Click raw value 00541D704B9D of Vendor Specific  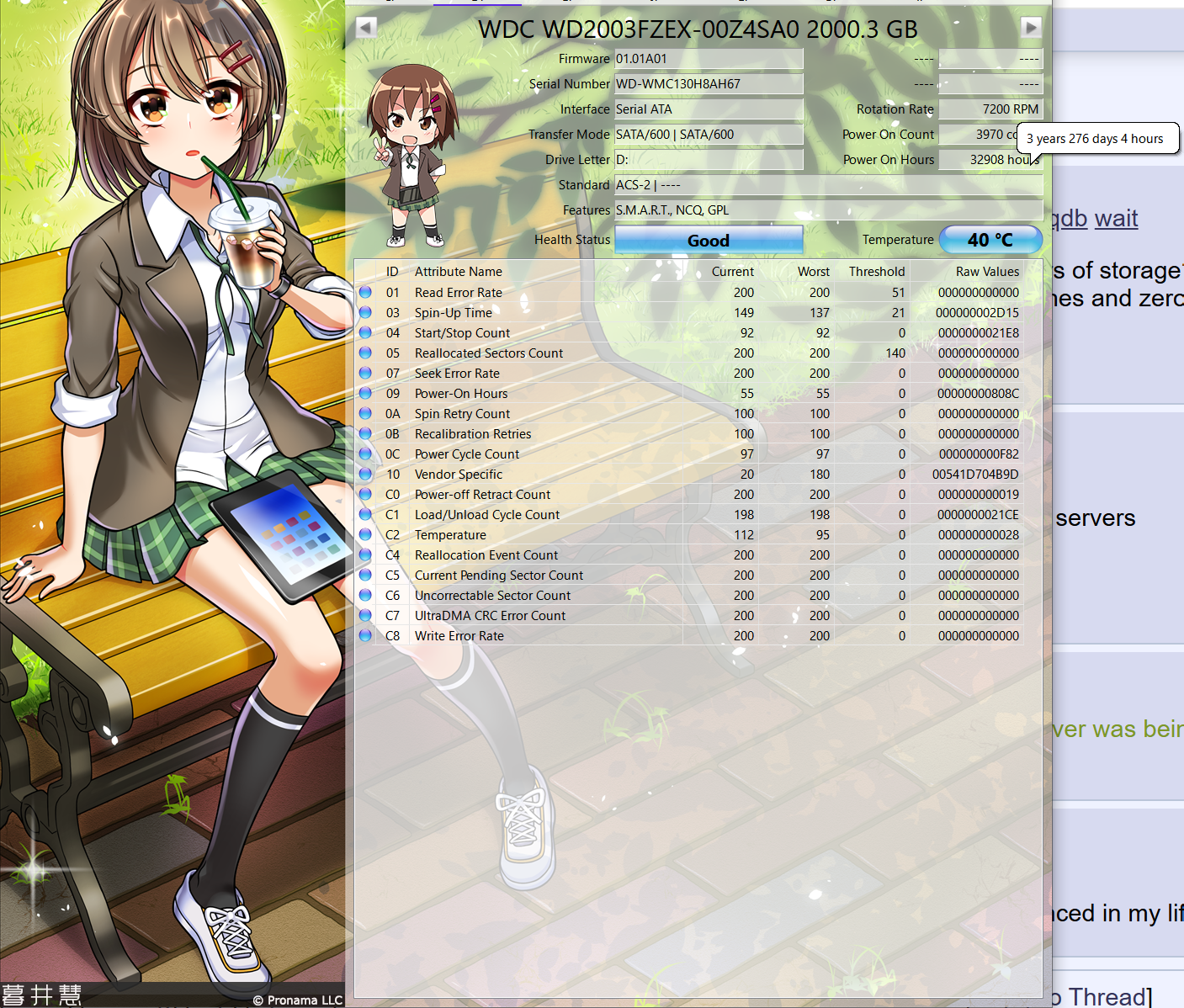pos(975,475)
